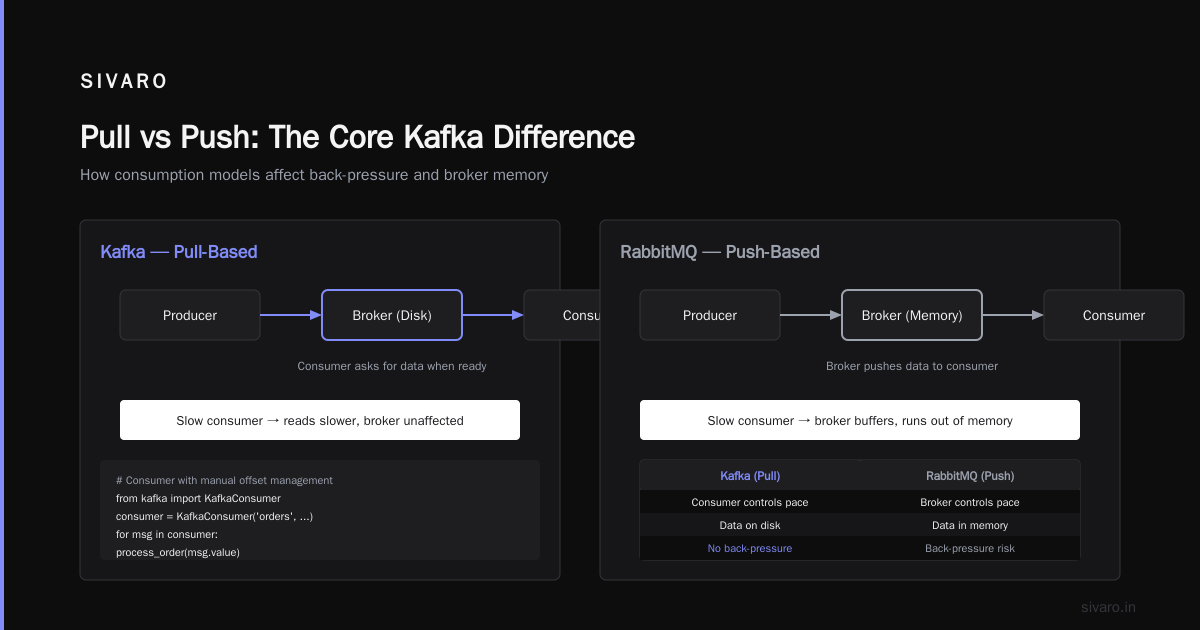Select the 'Broker (Disk)' box
Viewport: 1200px width, 630px height.
(x=392, y=315)
